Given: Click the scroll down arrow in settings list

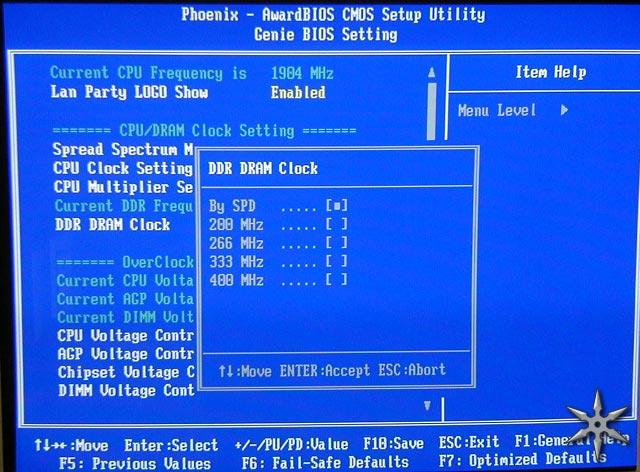Looking at the screenshot, I should (427, 405).
